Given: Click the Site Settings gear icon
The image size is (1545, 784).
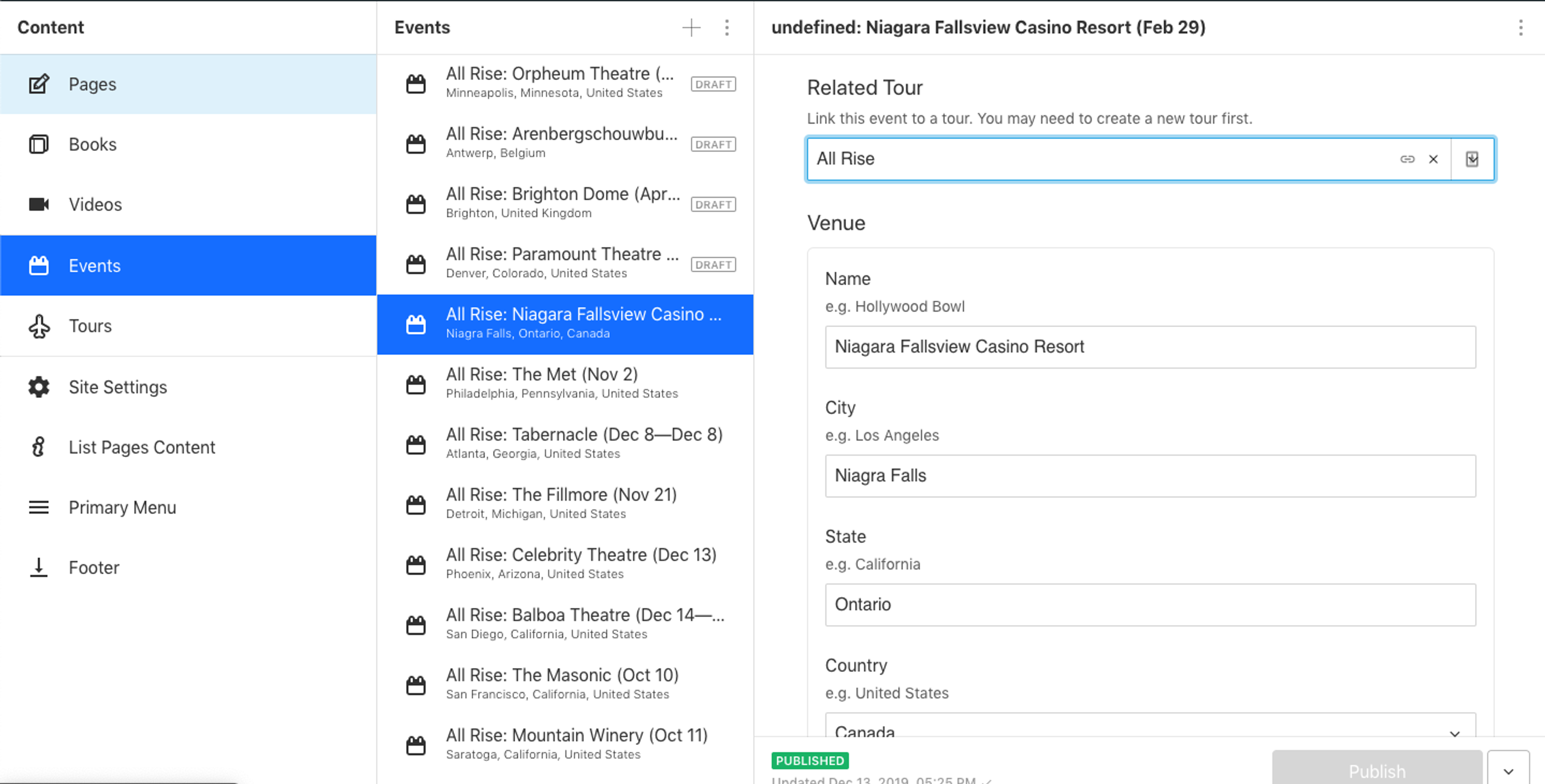Looking at the screenshot, I should (x=39, y=387).
